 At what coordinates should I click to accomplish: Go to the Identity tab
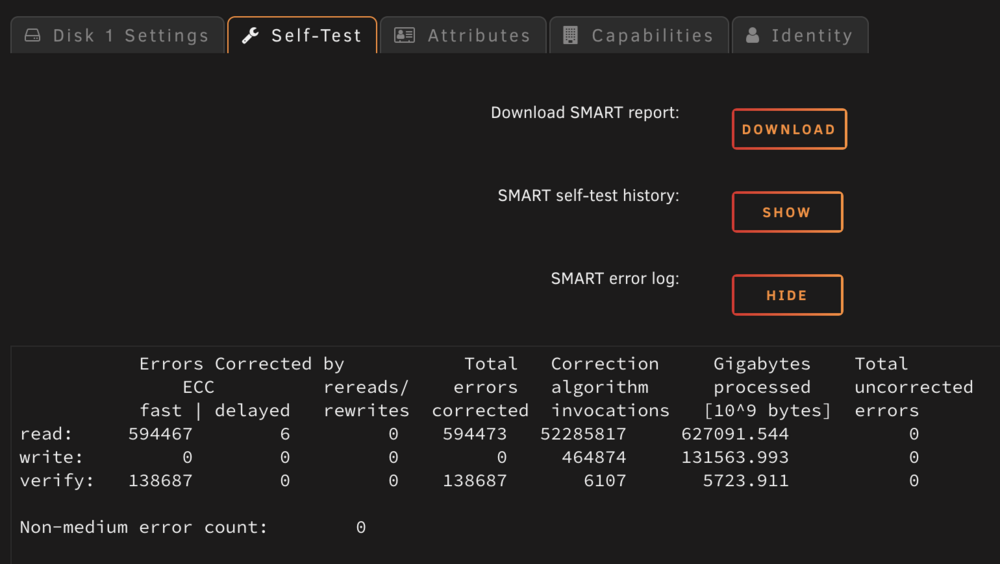click(800, 35)
